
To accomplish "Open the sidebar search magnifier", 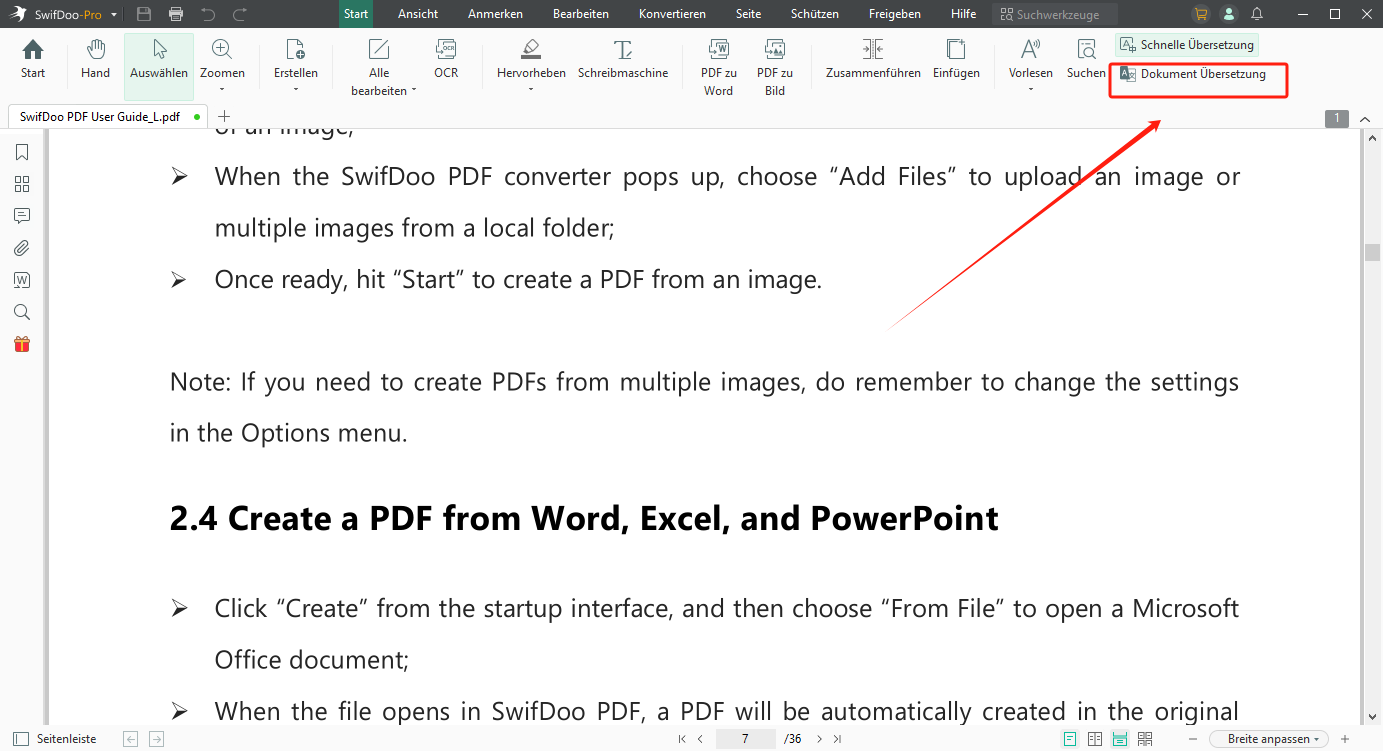I will 22,312.
